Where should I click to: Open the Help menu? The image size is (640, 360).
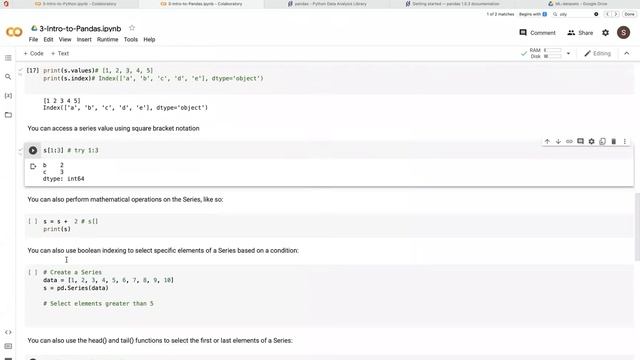pyautogui.click(x=149, y=40)
